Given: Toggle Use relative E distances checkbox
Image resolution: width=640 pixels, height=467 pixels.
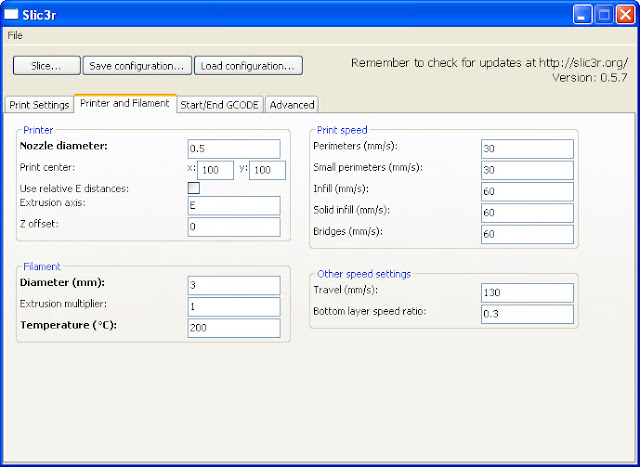Looking at the screenshot, I should point(193,188).
